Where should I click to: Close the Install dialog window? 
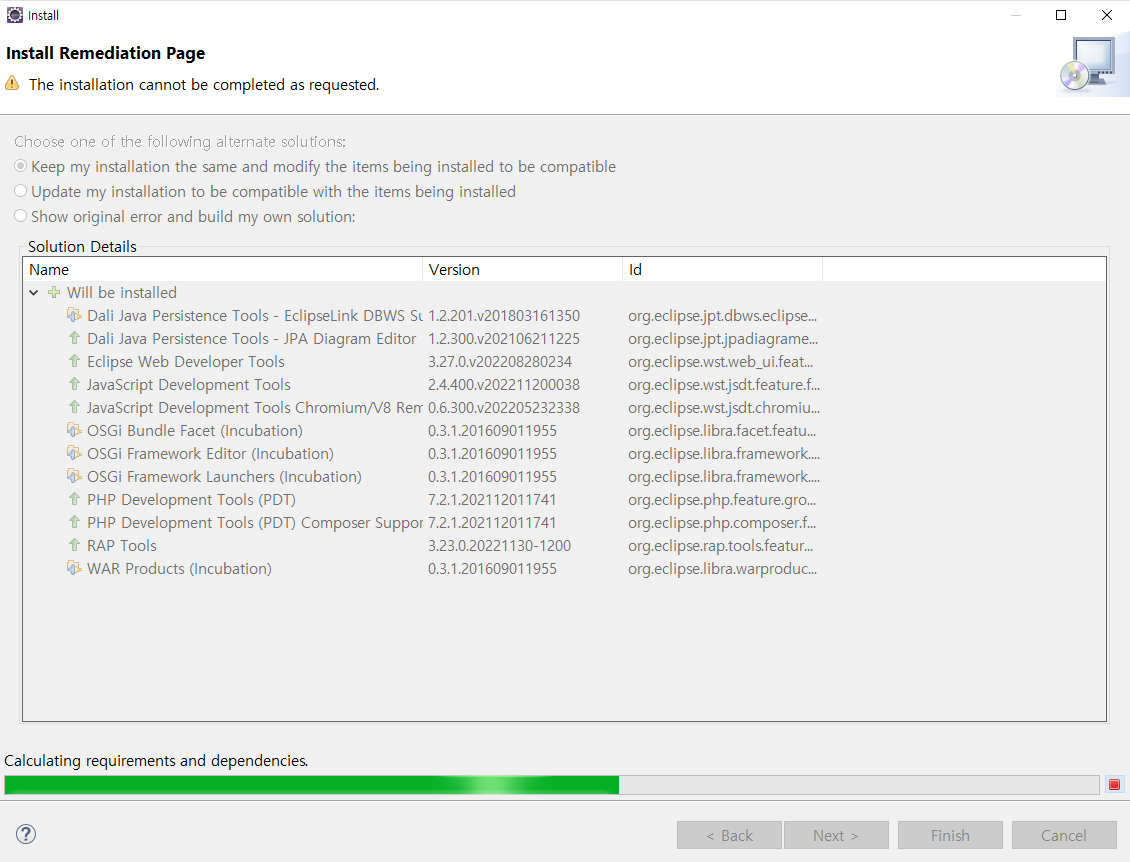coord(1107,15)
